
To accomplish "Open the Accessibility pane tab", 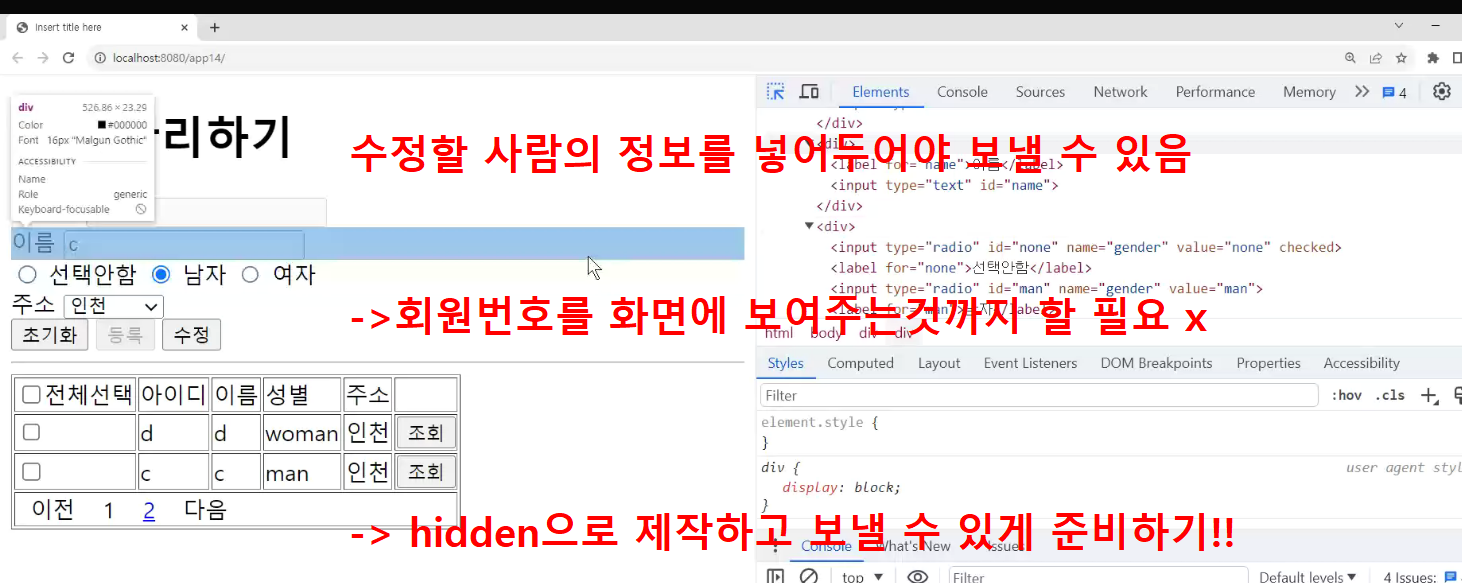I will tap(1361, 363).
